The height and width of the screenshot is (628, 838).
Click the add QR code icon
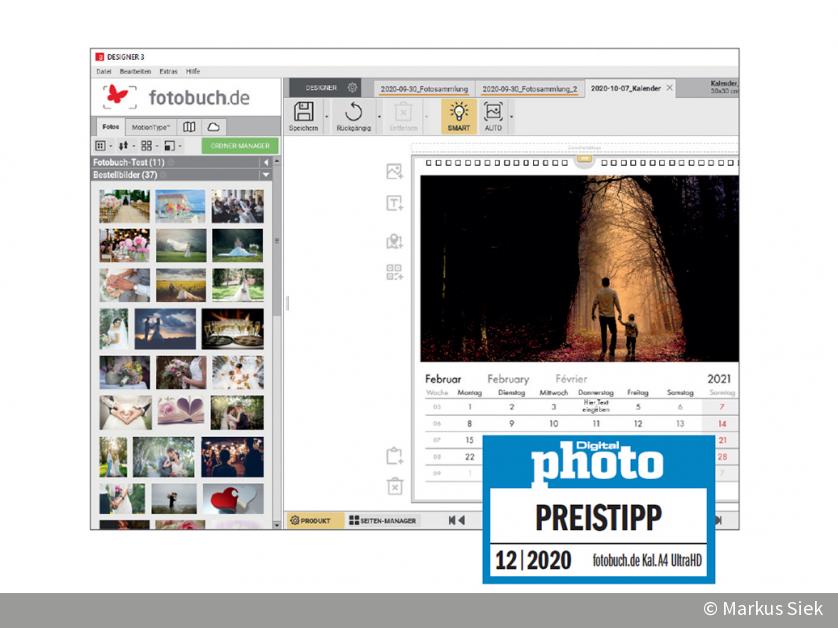[394, 272]
